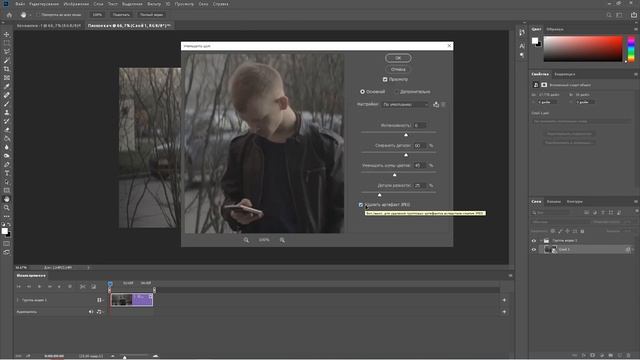Click the scissors split-clip icon in Timeline

coord(83,287)
